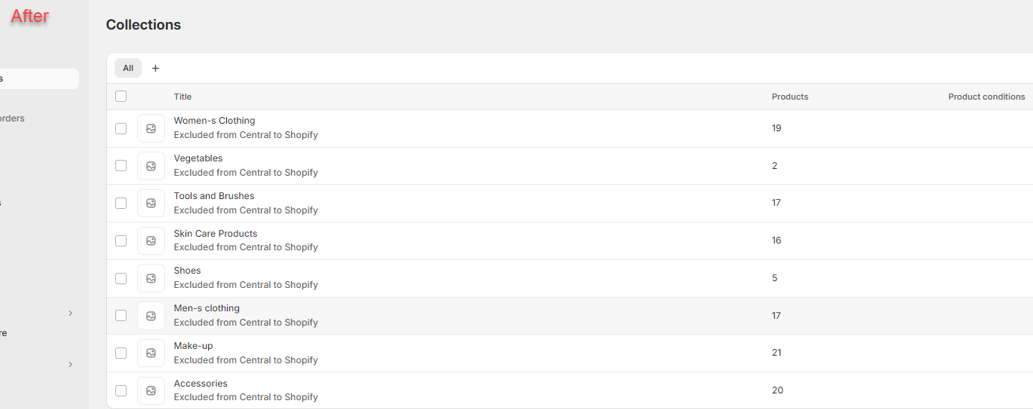Image resolution: width=1033 pixels, height=409 pixels.
Task: Click the Women-s Clothing collection image icon
Action: coord(151,128)
